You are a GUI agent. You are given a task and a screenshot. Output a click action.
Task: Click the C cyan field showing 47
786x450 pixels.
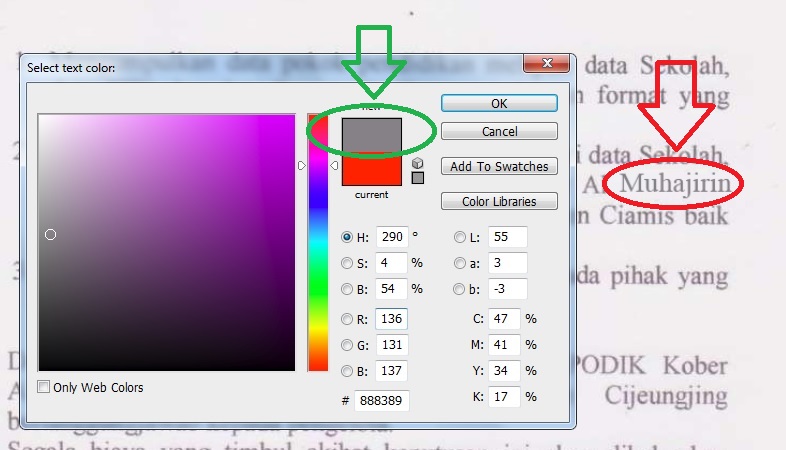tap(504, 319)
